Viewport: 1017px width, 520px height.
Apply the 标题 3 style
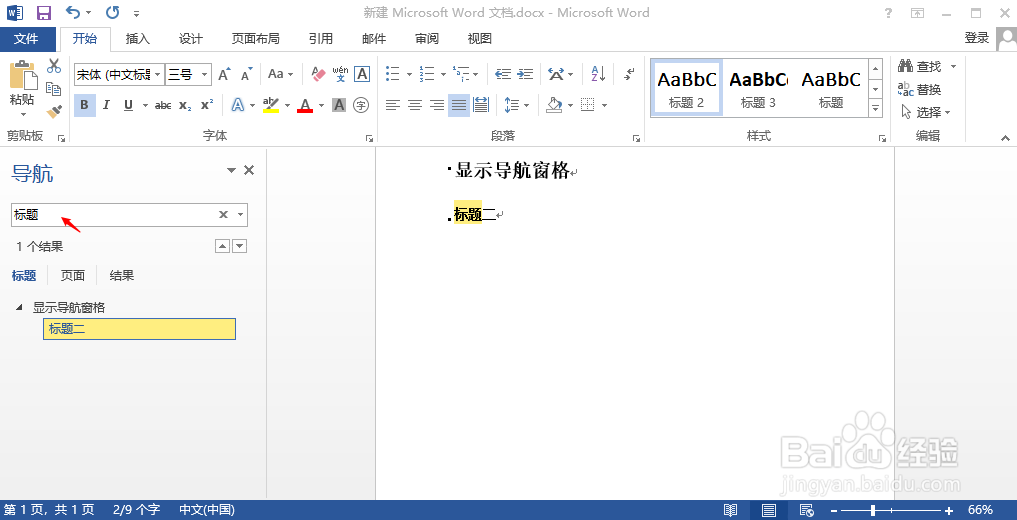(x=758, y=89)
